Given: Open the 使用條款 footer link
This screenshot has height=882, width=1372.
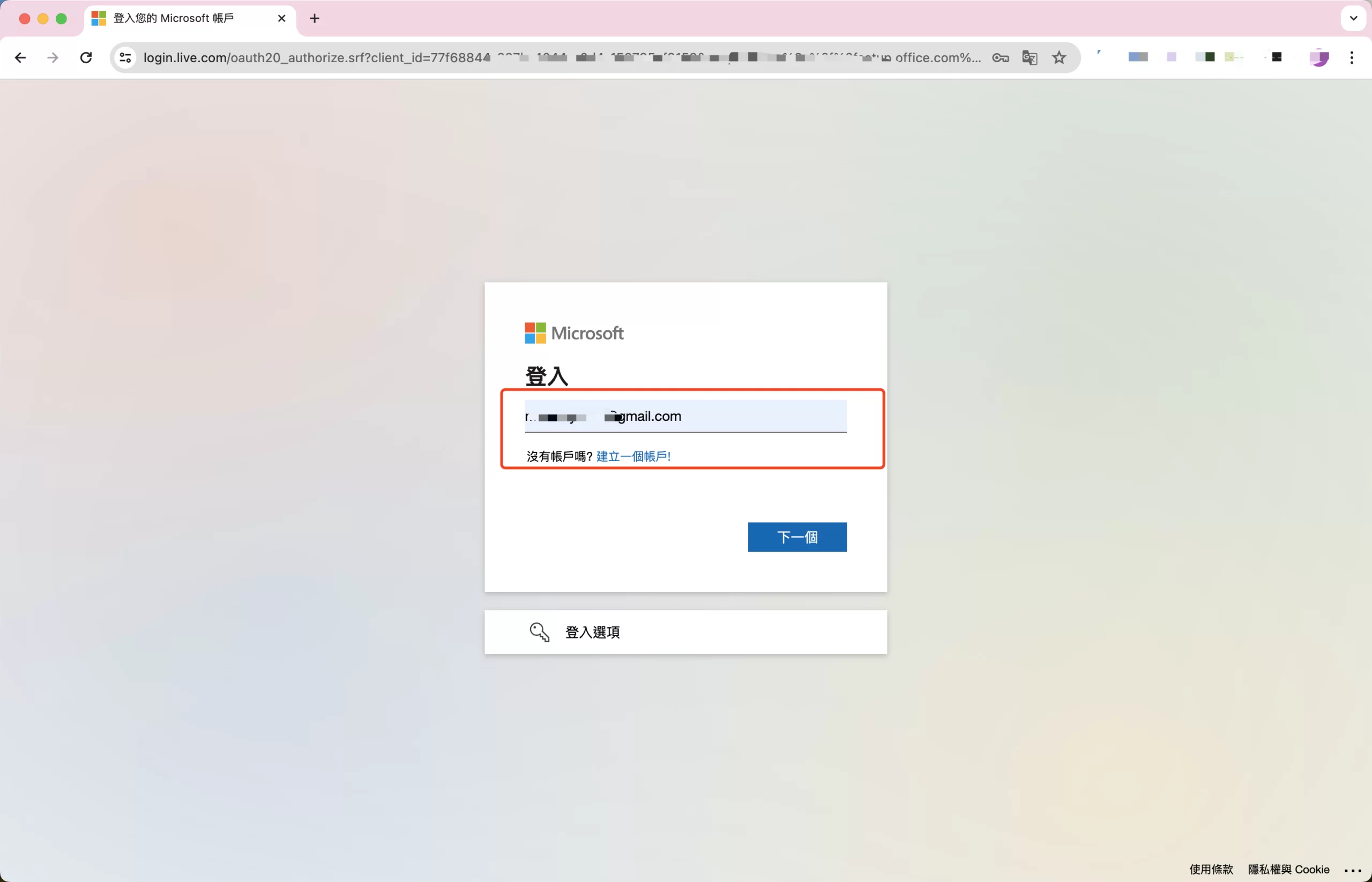Looking at the screenshot, I should [x=1211, y=870].
